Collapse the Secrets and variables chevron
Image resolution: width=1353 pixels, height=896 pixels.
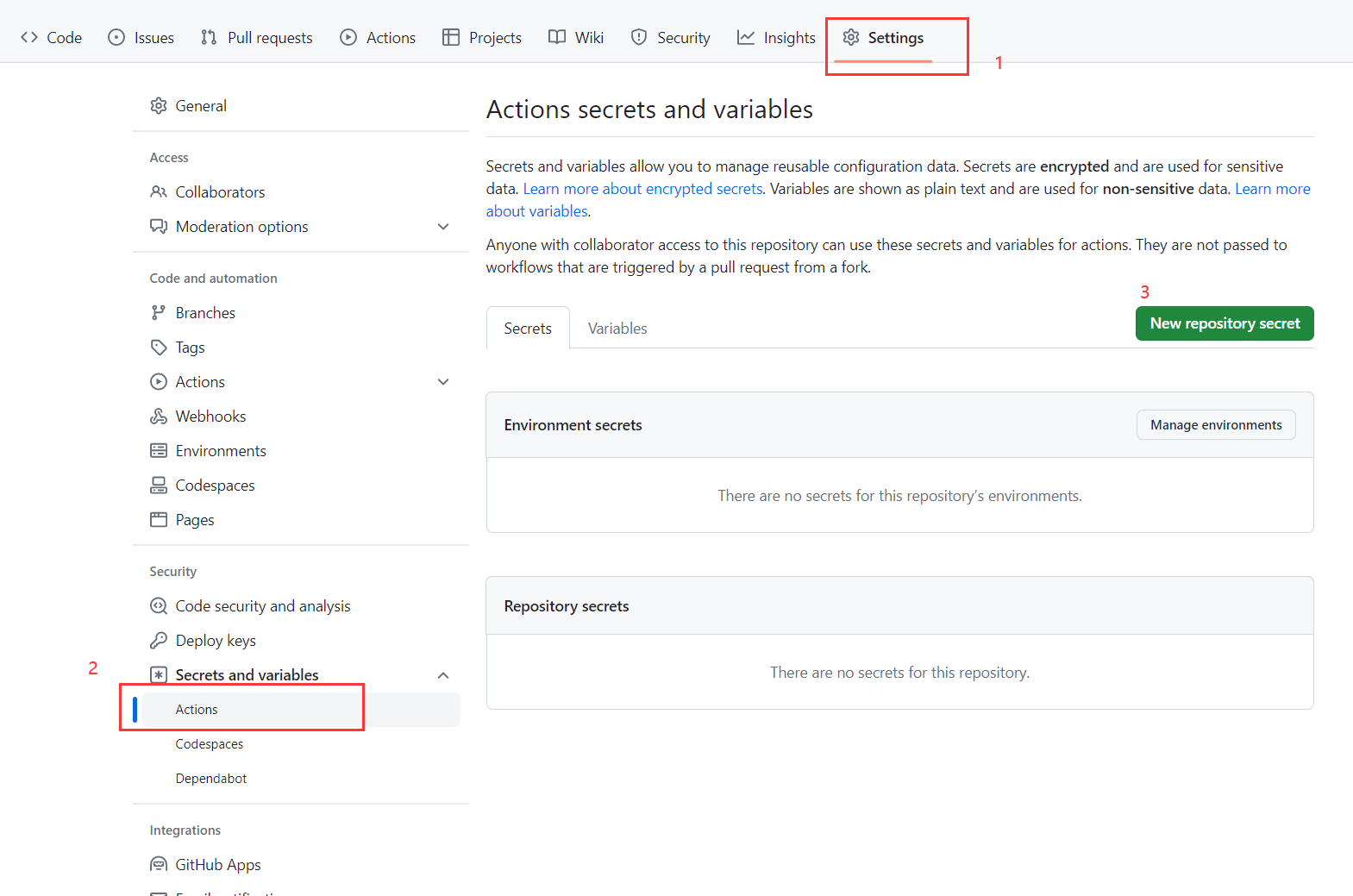click(x=443, y=675)
